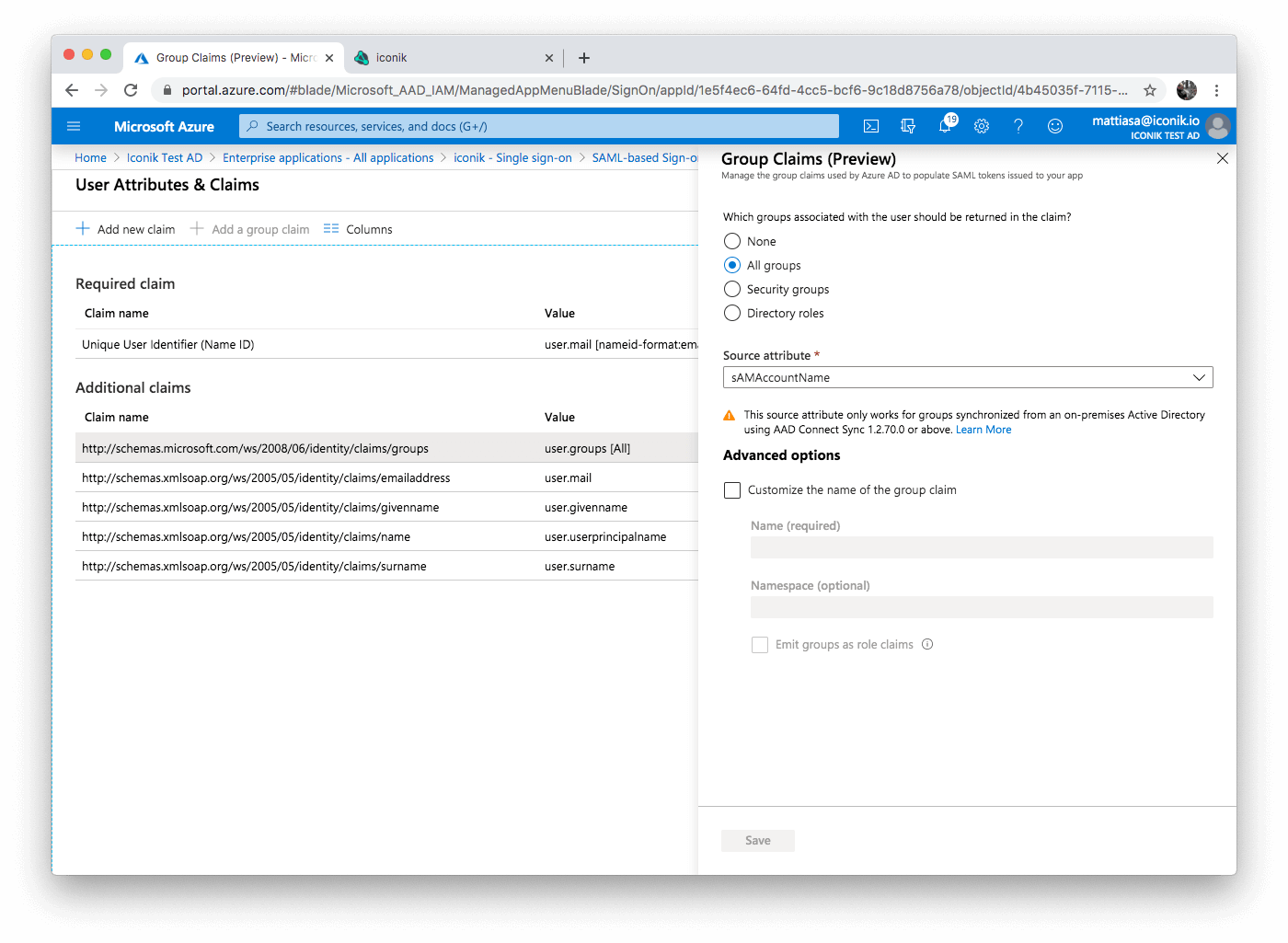Open the Azure portal settings gear

click(x=982, y=126)
